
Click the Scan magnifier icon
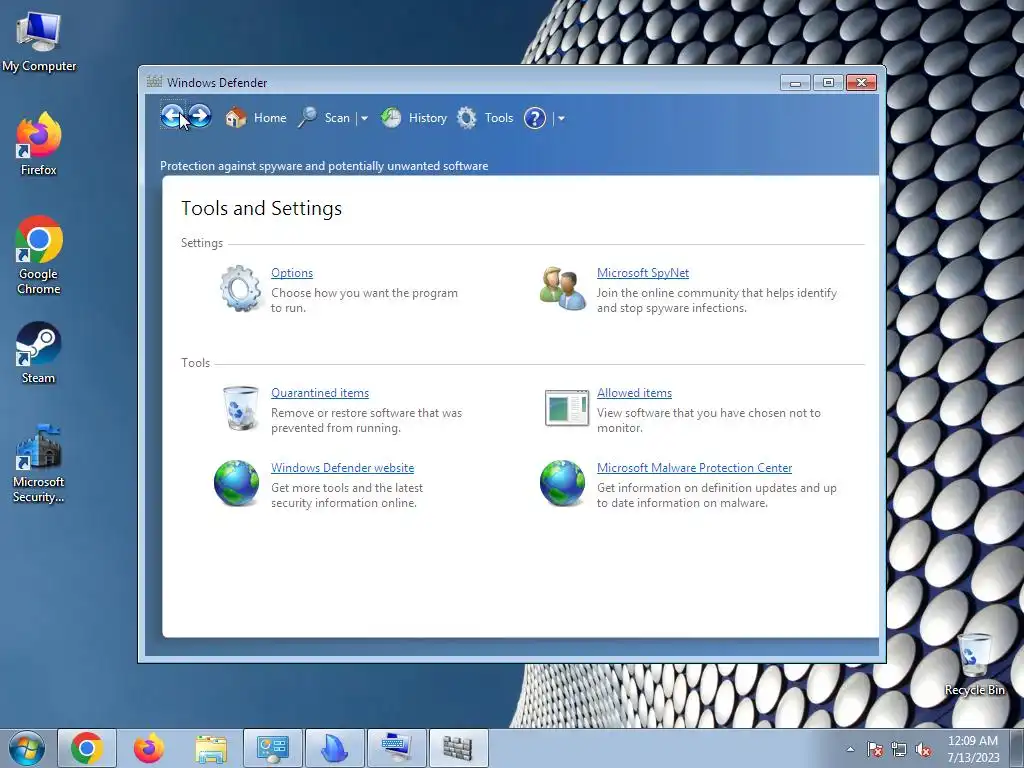307,118
